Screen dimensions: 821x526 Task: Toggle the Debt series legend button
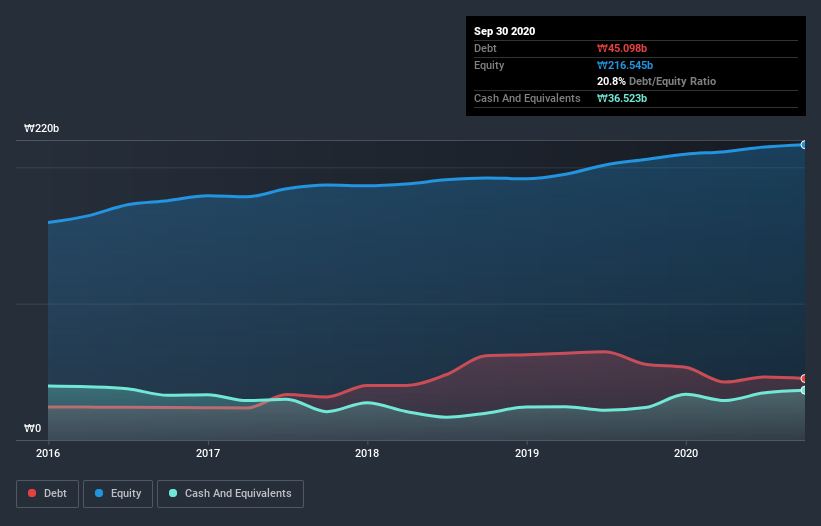click(47, 494)
